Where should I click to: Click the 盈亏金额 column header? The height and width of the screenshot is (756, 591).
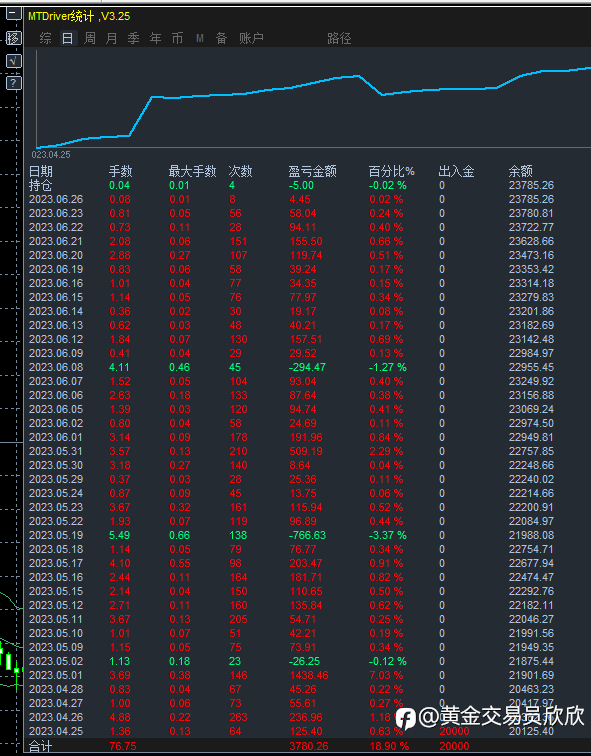pos(312,171)
